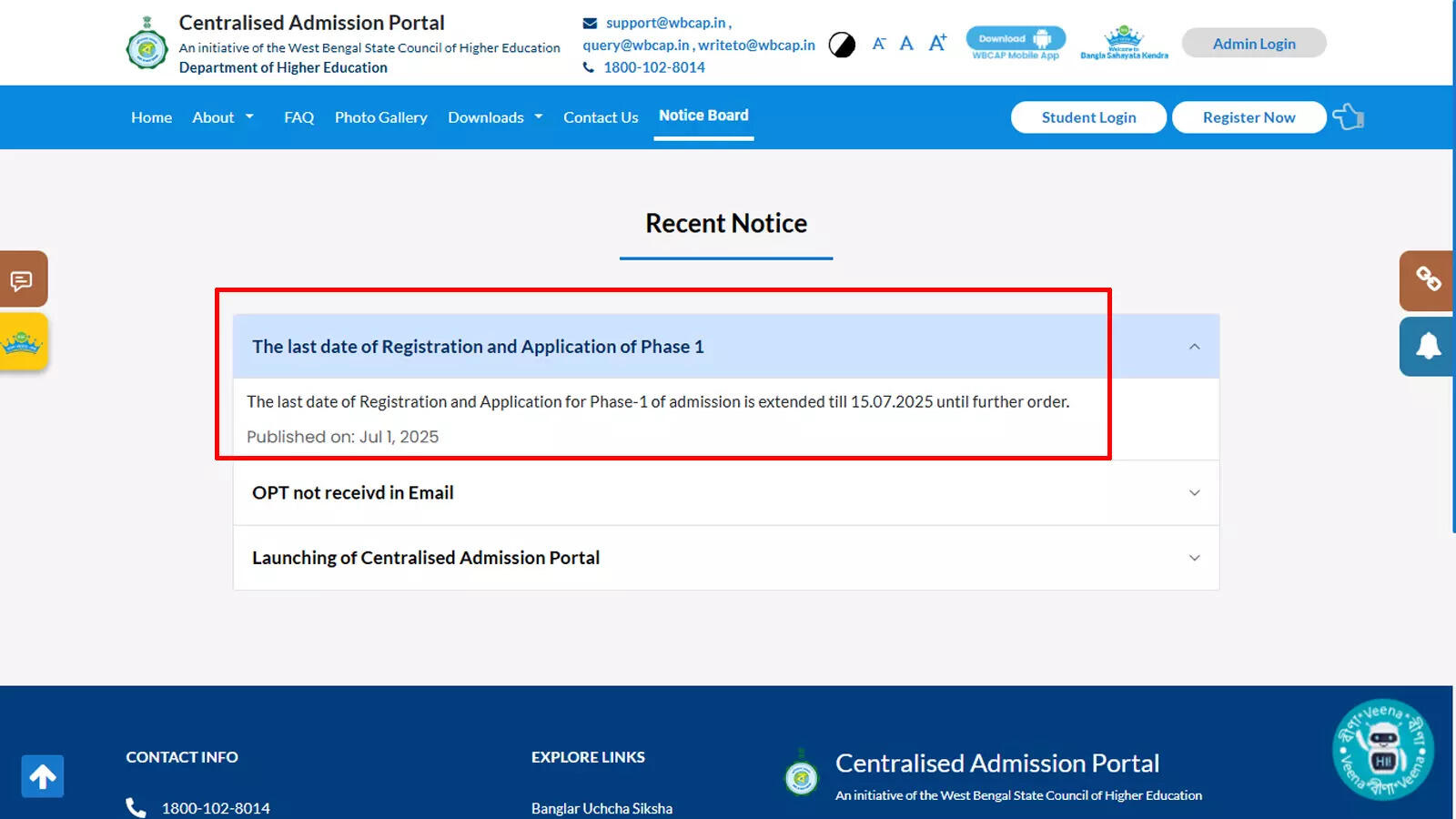Open the About dropdown menu
This screenshot has width=1456, height=819.
(x=223, y=117)
